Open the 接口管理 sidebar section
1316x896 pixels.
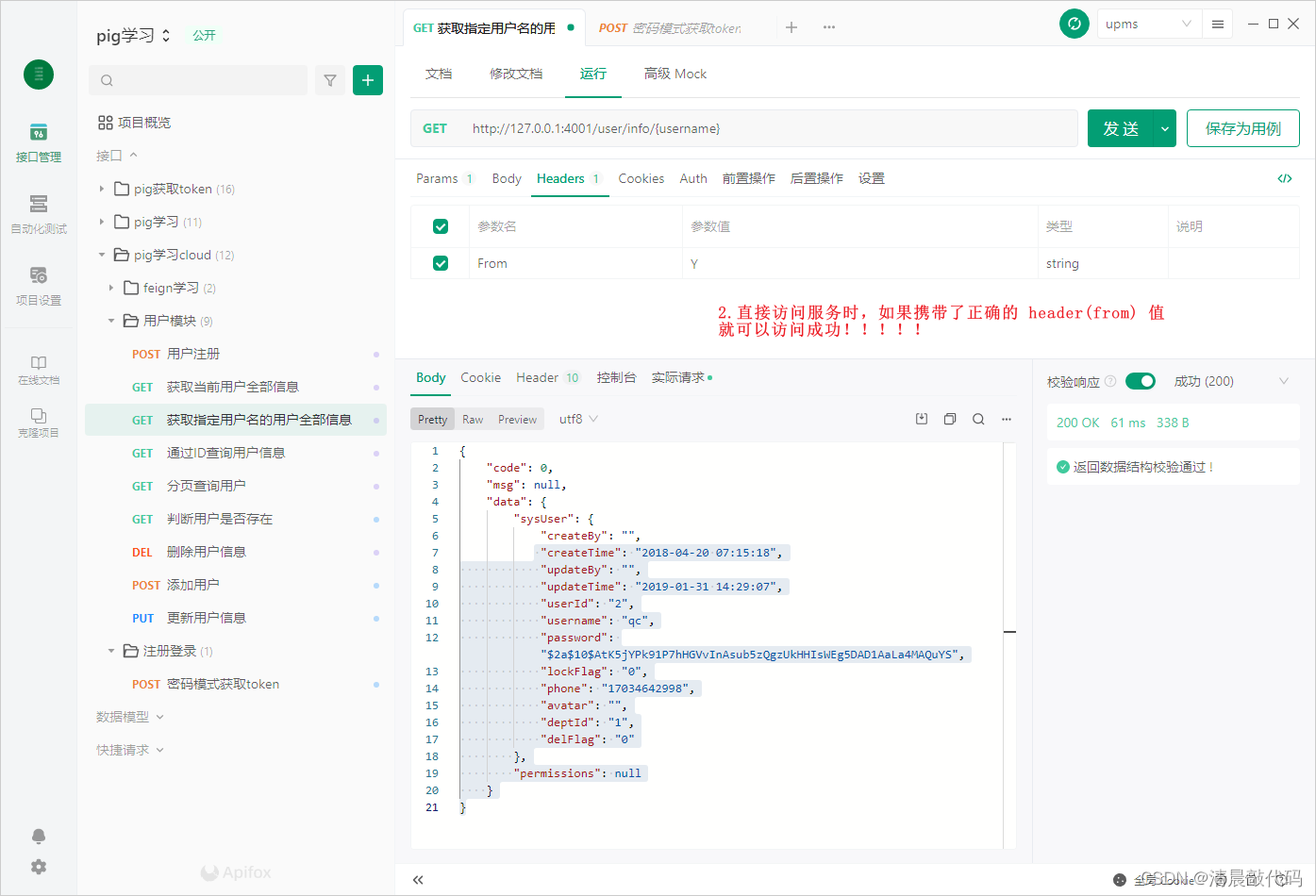[x=39, y=143]
